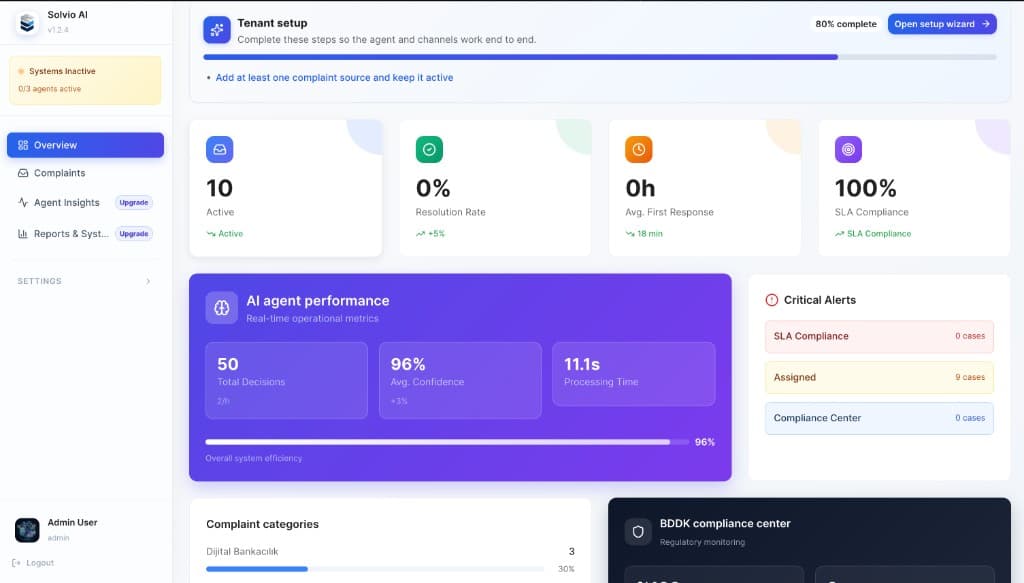Click the Upgrade badge next to Agent Insights
1024x583 pixels.
(133, 202)
